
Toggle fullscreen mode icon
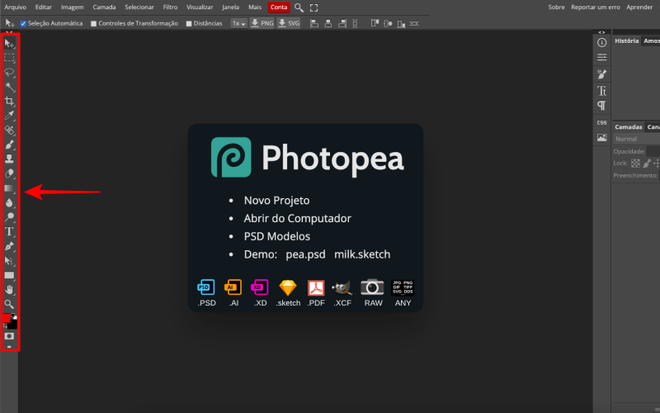[314, 8]
